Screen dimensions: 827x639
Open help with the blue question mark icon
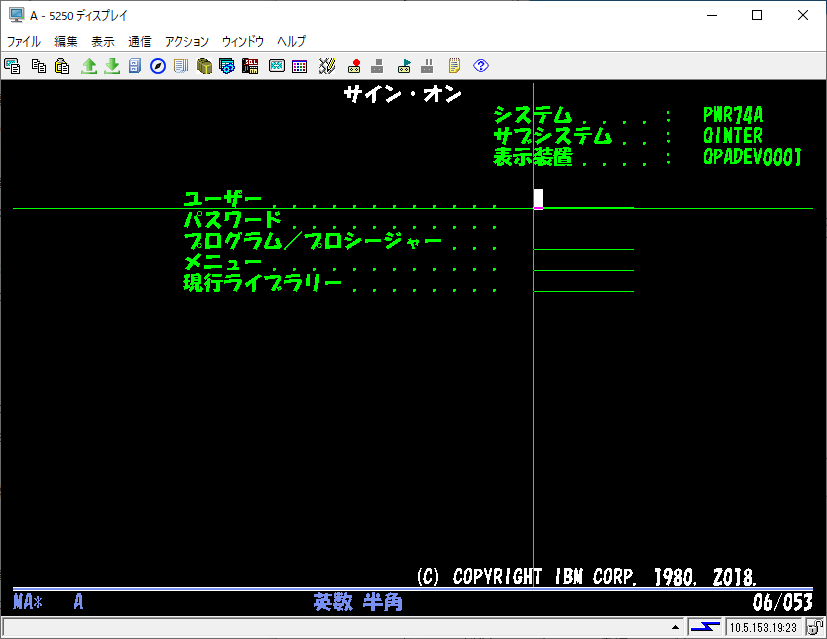tap(481, 66)
